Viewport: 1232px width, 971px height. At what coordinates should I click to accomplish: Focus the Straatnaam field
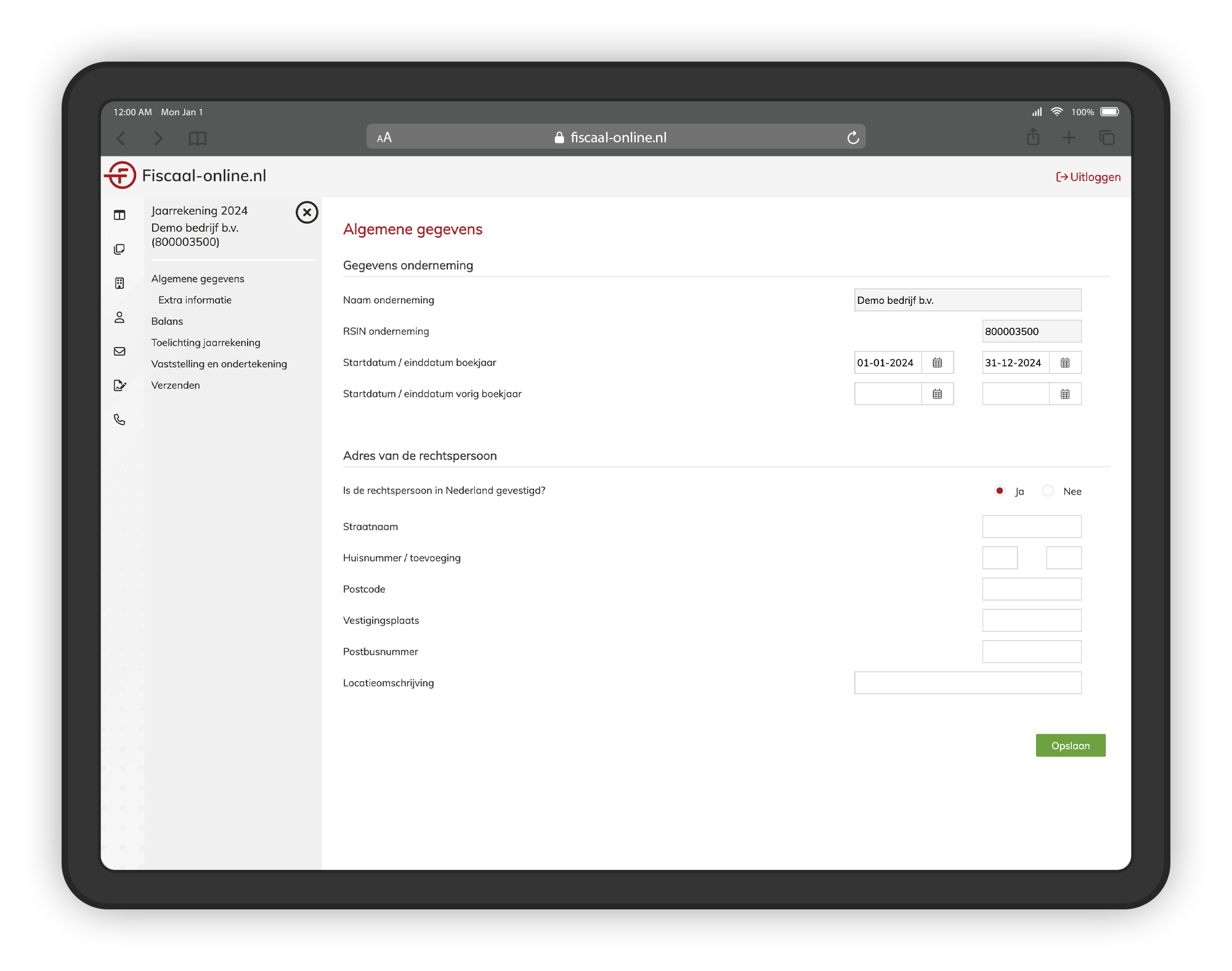[x=1031, y=527]
